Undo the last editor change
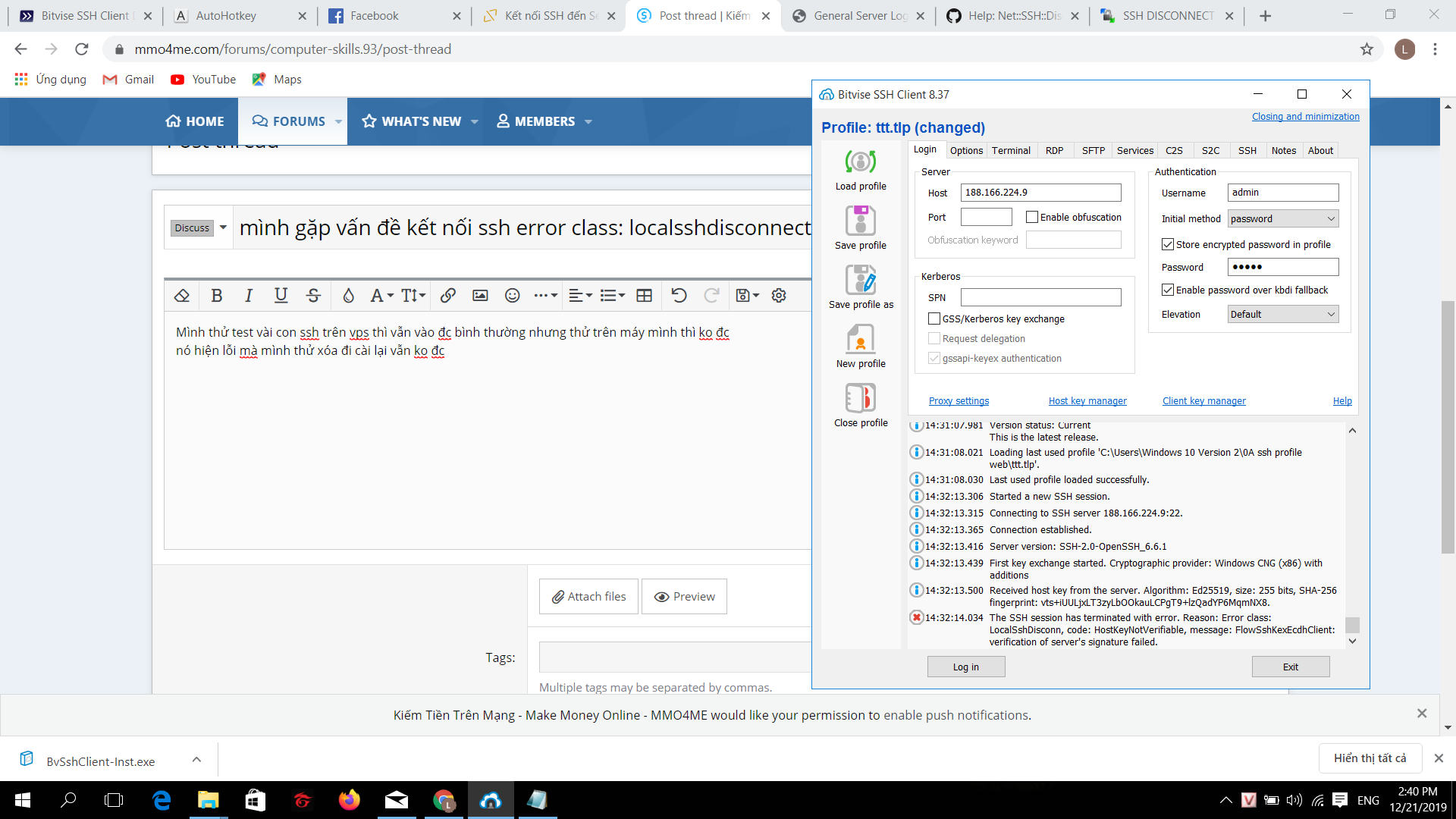The height and width of the screenshot is (819, 1456). (x=679, y=296)
